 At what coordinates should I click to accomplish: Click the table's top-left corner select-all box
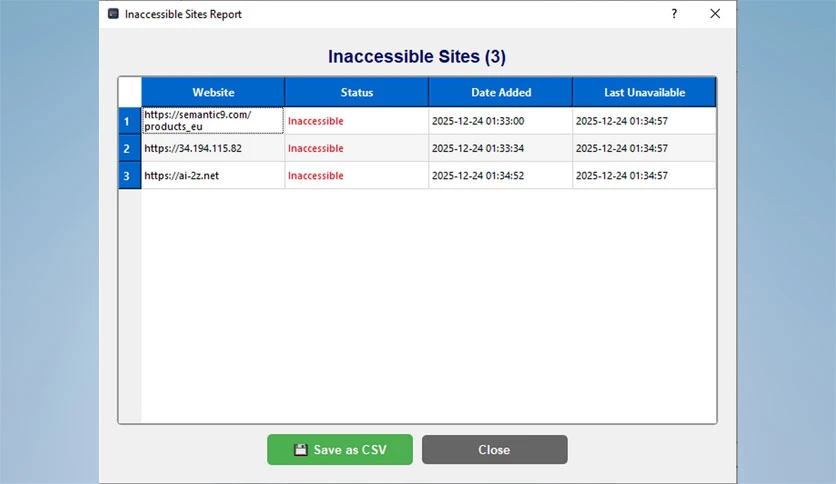pyautogui.click(x=130, y=92)
